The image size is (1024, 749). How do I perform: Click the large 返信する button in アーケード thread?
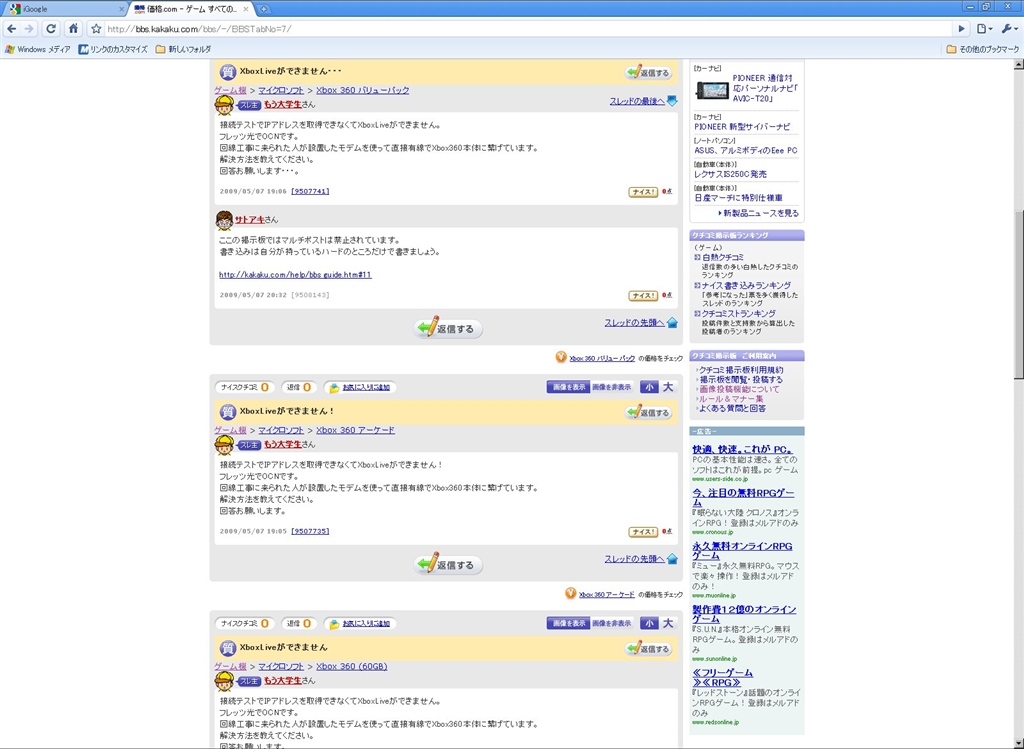pos(448,564)
